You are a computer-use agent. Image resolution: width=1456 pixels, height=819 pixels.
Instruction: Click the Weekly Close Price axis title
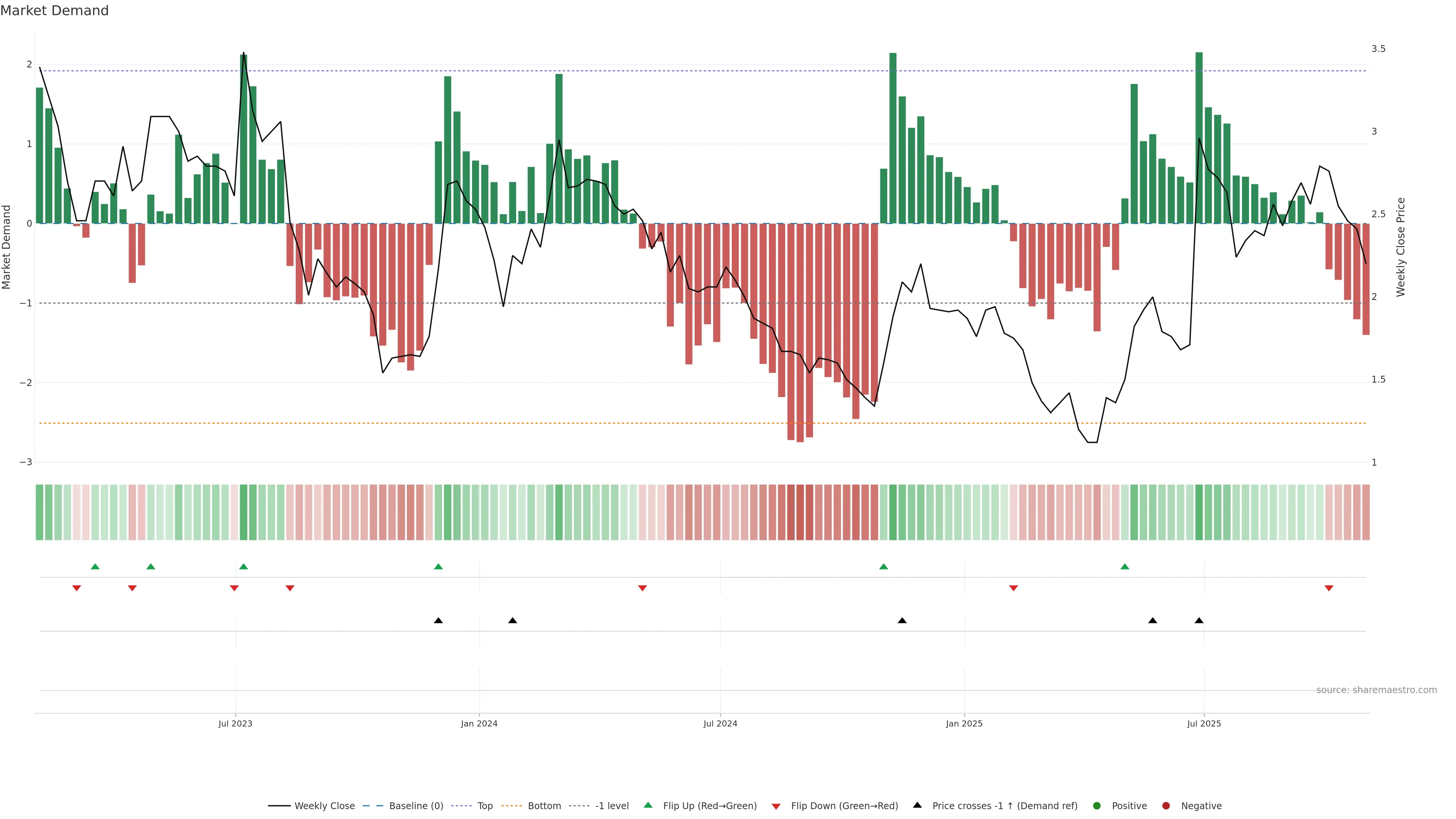1401,246
